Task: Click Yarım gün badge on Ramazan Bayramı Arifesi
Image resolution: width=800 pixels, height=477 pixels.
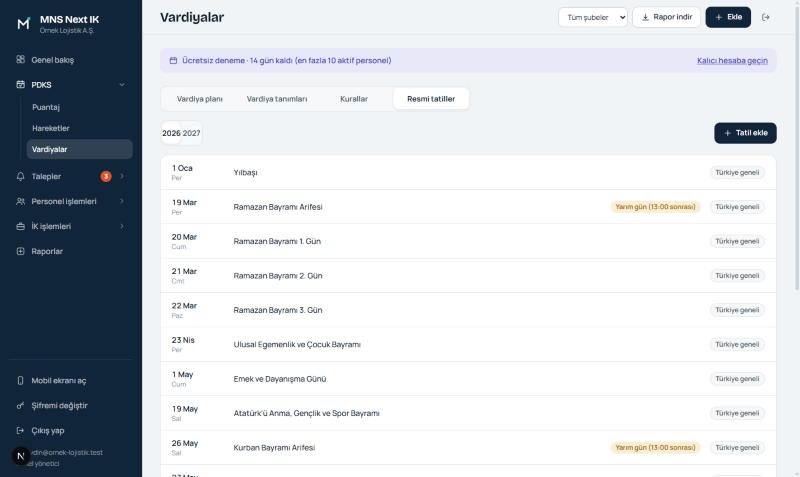Action: pos(655,207)
